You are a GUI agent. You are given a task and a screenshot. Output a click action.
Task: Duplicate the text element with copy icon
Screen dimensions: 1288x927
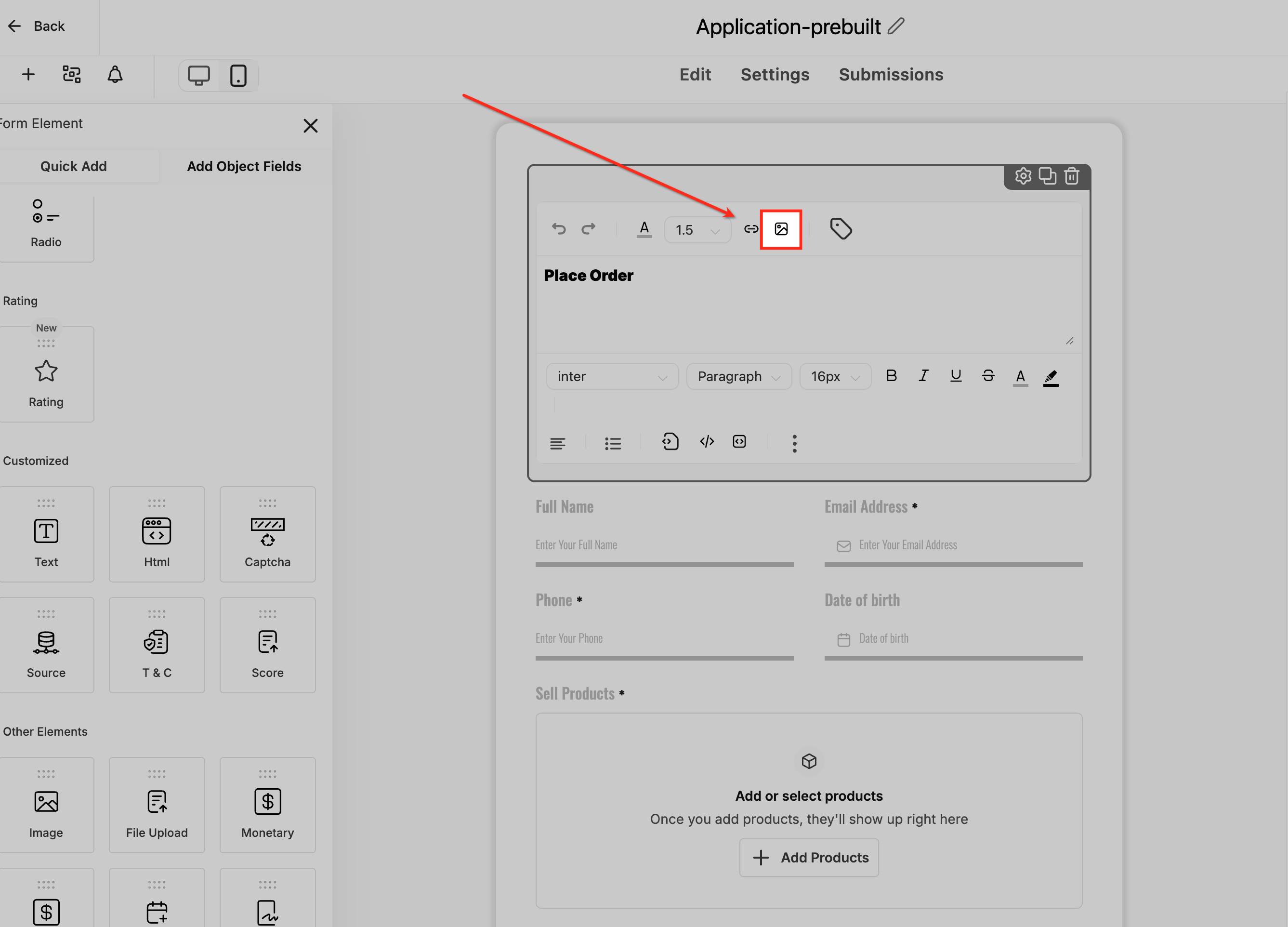click(x=1047, y=176)
